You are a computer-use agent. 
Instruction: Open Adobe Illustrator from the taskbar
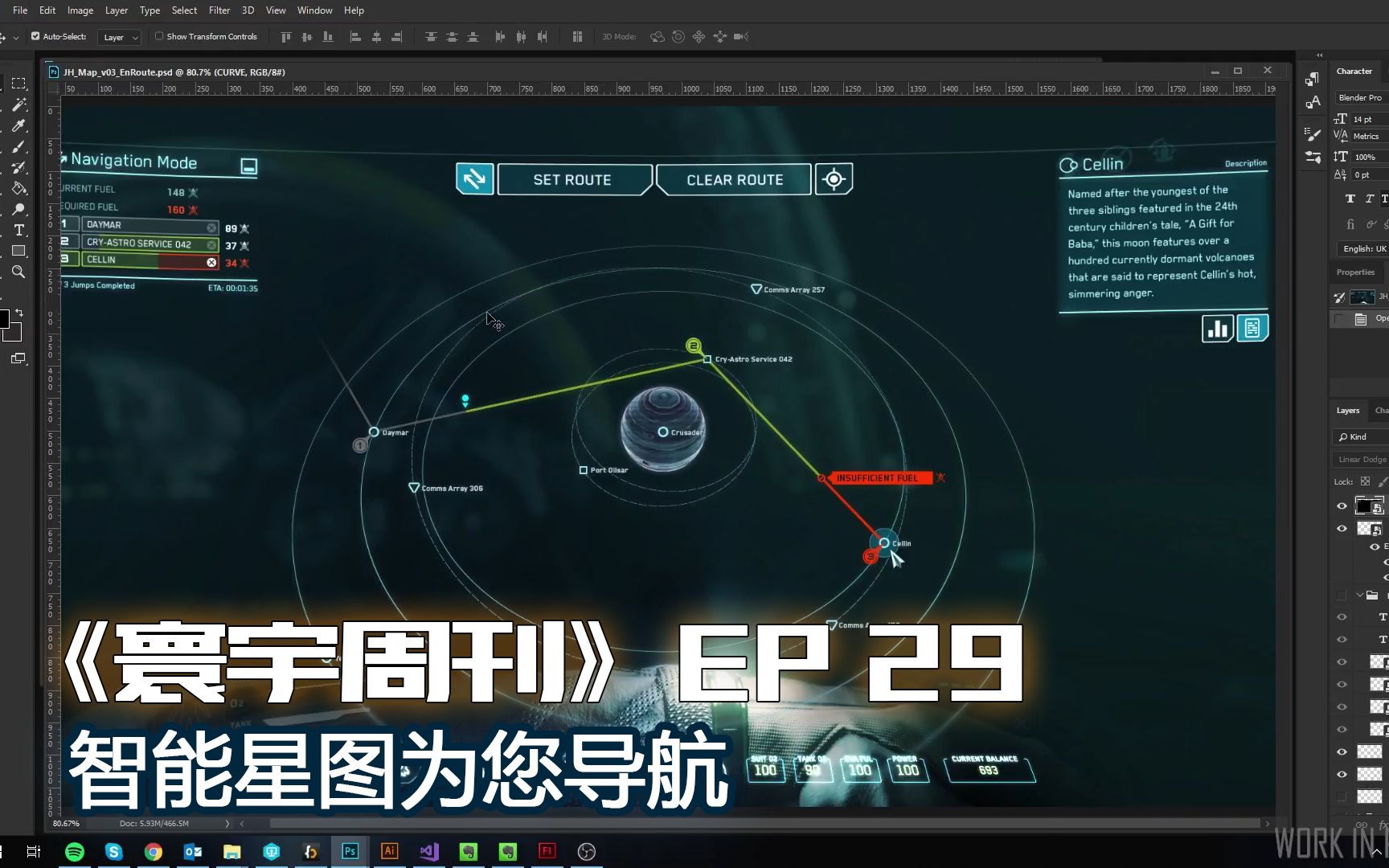(389, 852)
